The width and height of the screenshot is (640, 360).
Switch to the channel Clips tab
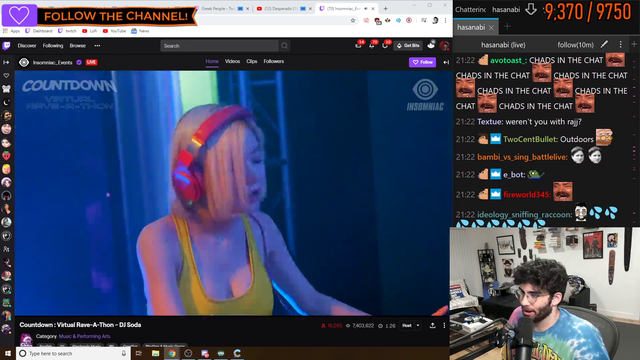pos(251,61)
